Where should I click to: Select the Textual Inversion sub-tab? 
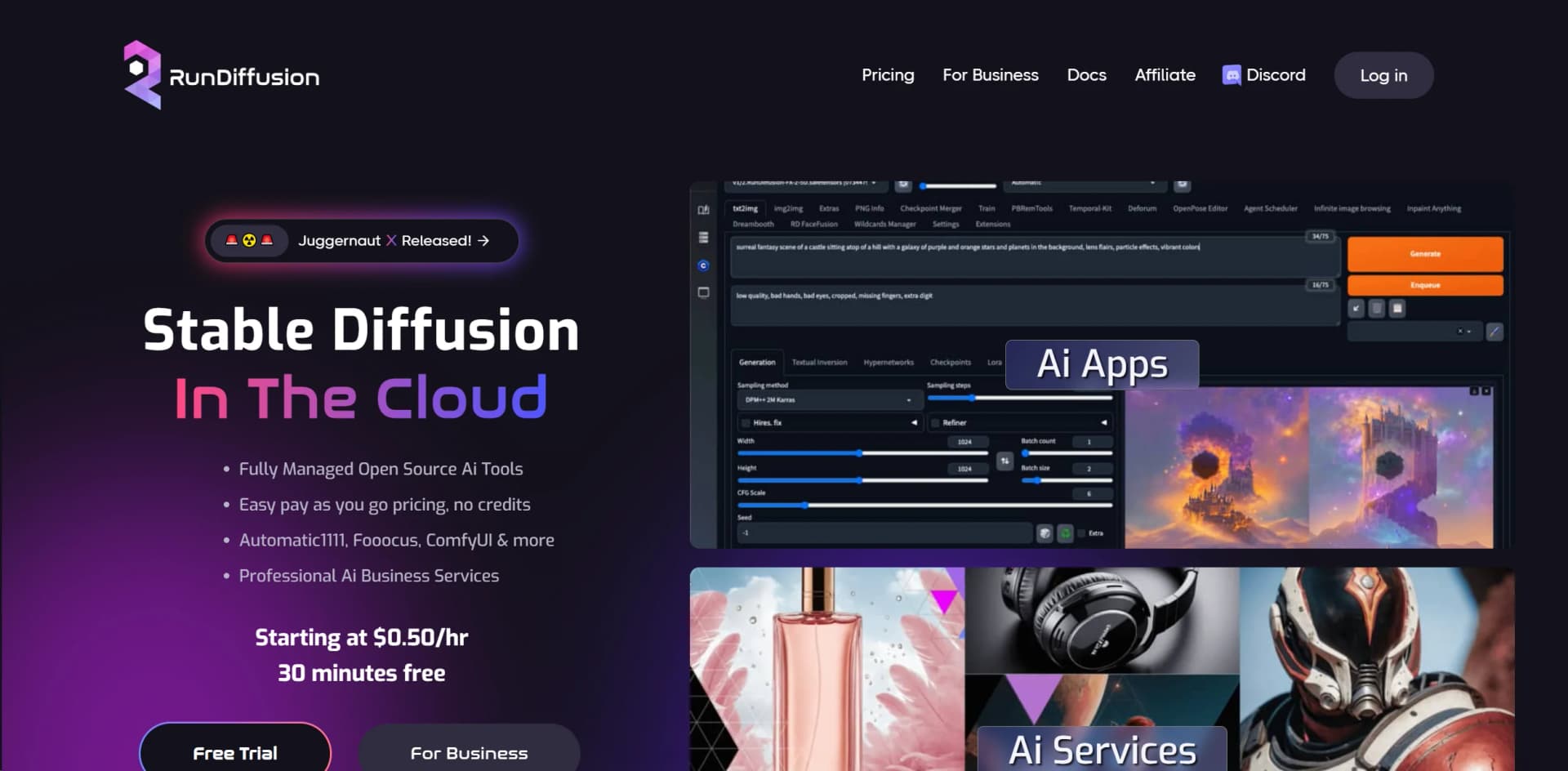click(819, 363)
